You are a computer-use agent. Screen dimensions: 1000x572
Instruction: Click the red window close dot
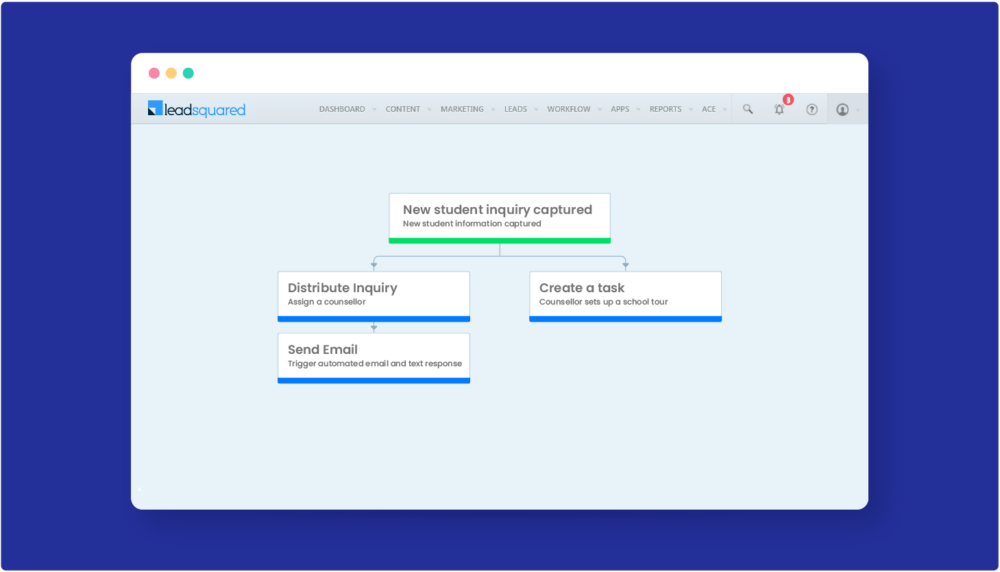pos(154,73)
